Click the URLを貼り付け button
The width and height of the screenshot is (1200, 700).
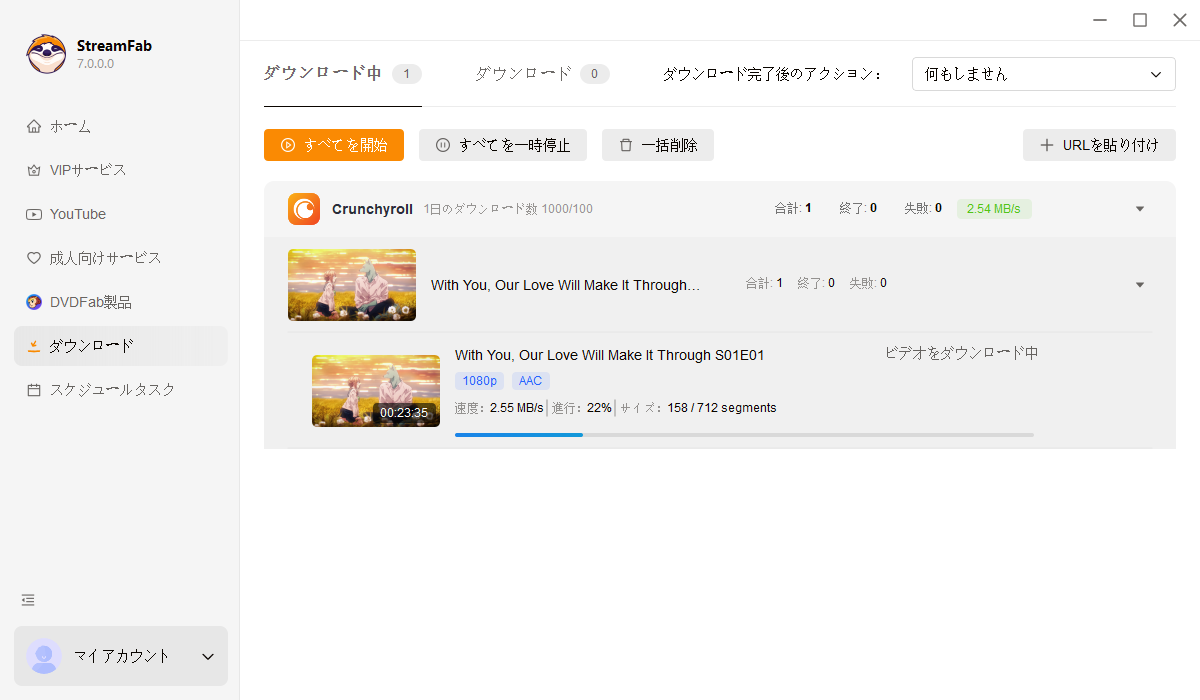click(1098, 145)
